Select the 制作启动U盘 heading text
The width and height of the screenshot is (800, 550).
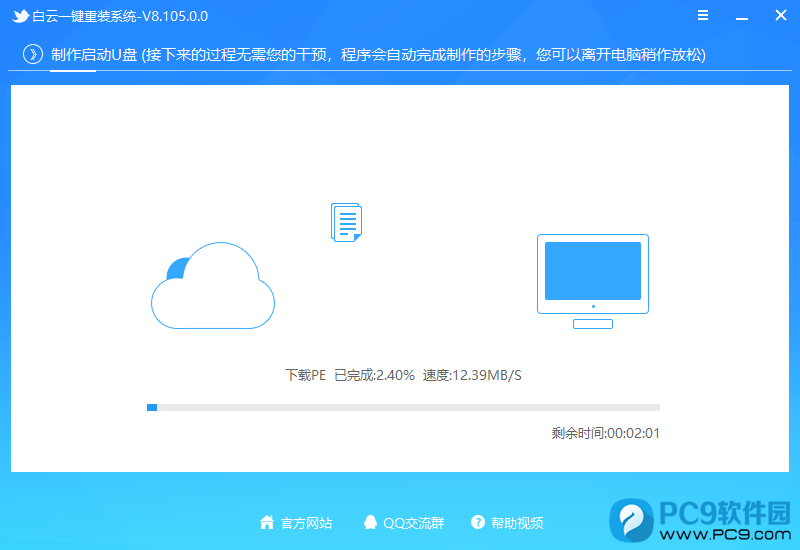tap(94, 55)
